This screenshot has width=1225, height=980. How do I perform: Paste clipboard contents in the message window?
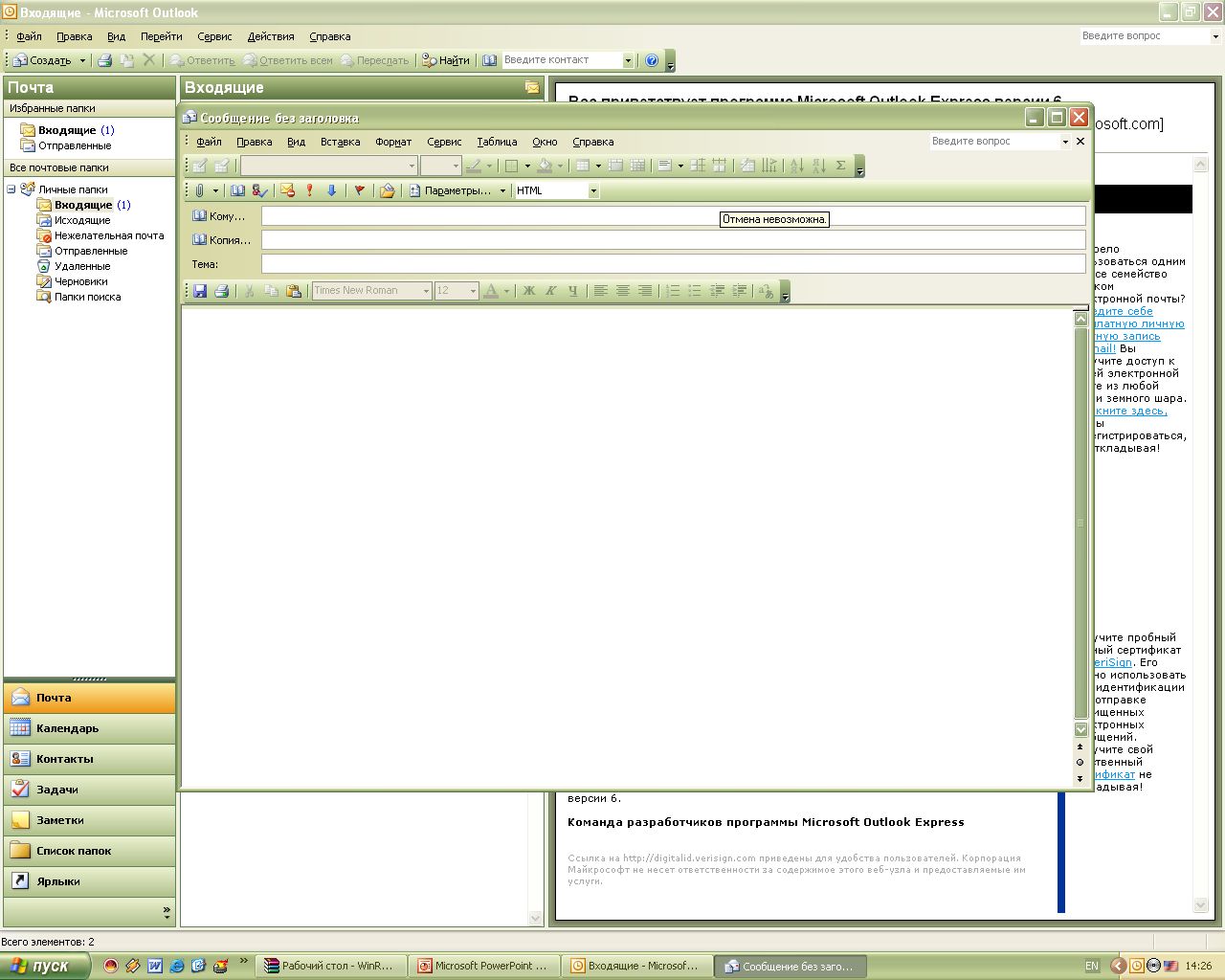(293, 291)
